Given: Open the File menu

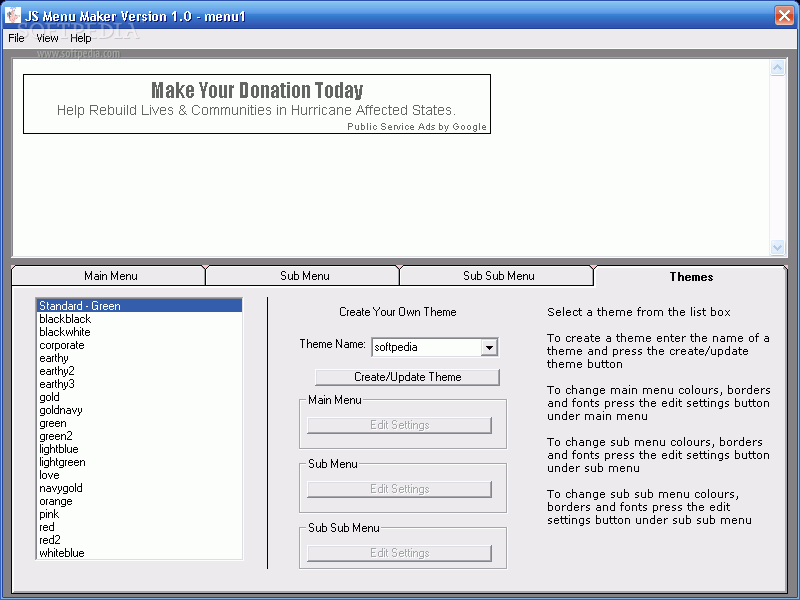Looking at the screenshot, I should pyautogui.click(x=16, y=38).
